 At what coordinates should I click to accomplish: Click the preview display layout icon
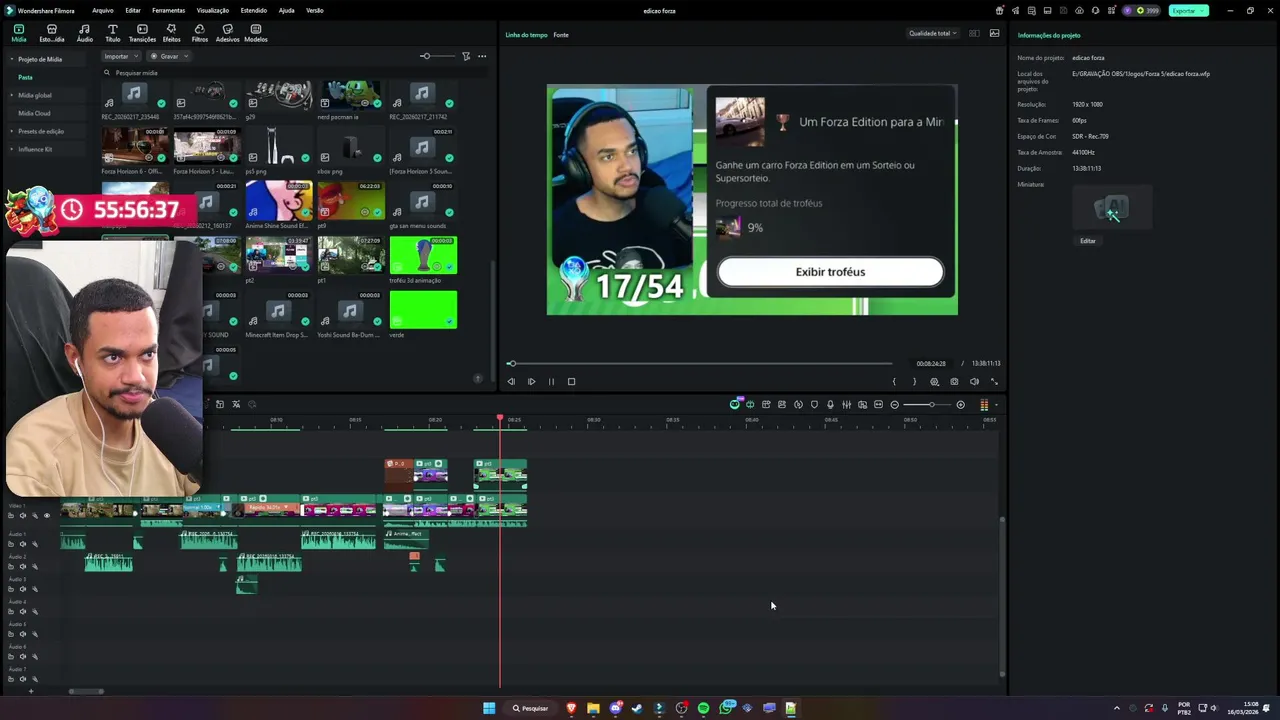point(974,33)
